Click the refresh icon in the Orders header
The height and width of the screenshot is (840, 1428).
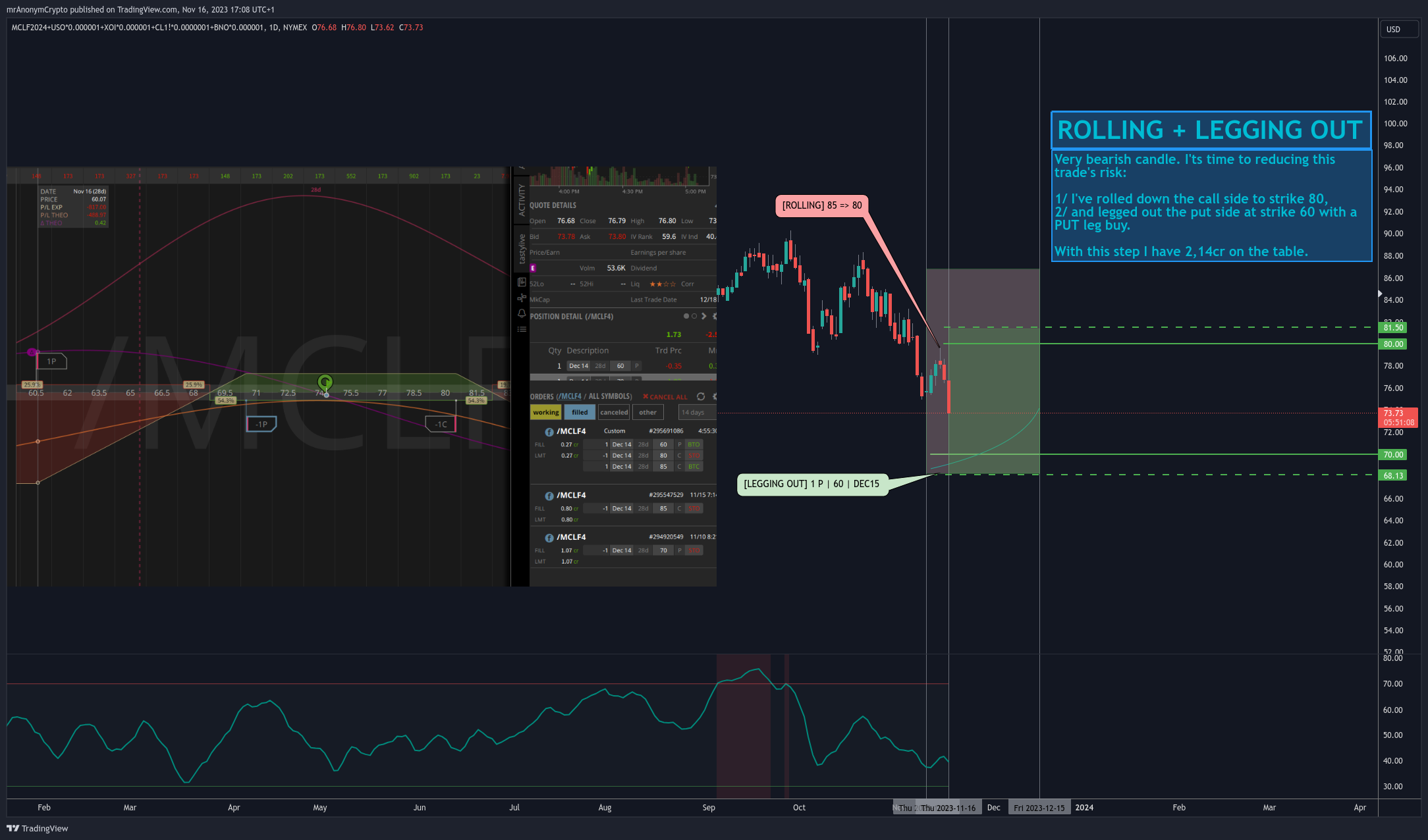(701, 396)
